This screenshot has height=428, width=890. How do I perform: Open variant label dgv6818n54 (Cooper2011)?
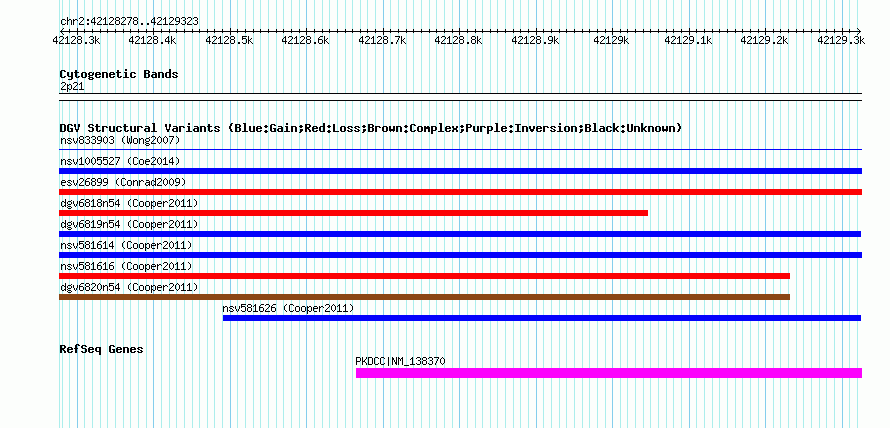point(129,203)
